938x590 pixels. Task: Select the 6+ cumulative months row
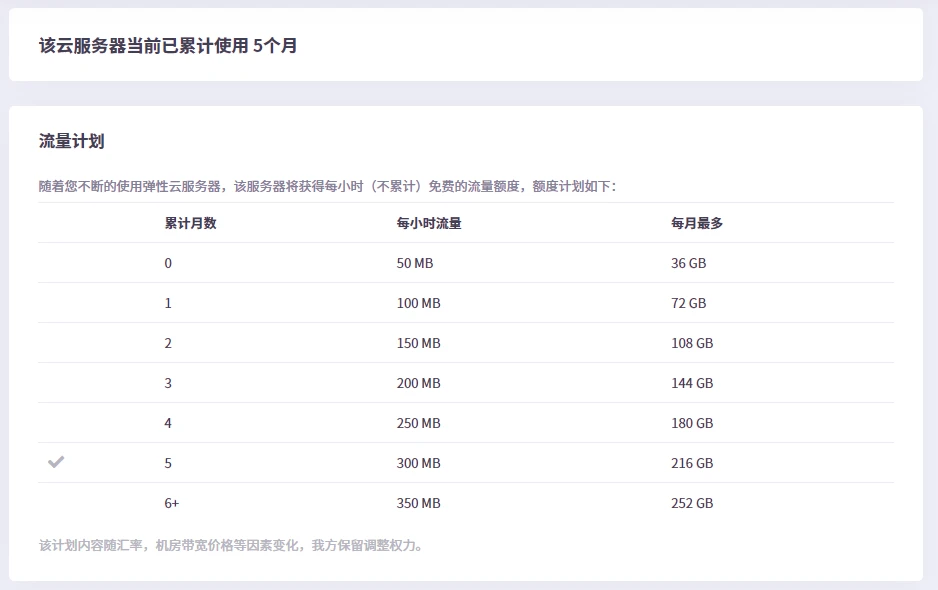pos(172,503)
